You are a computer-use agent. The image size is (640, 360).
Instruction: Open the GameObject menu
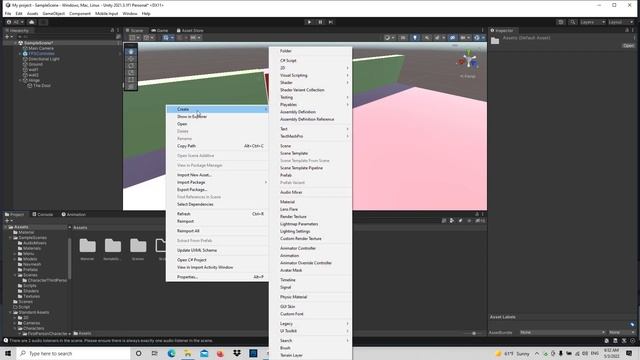tap(53, 13)
